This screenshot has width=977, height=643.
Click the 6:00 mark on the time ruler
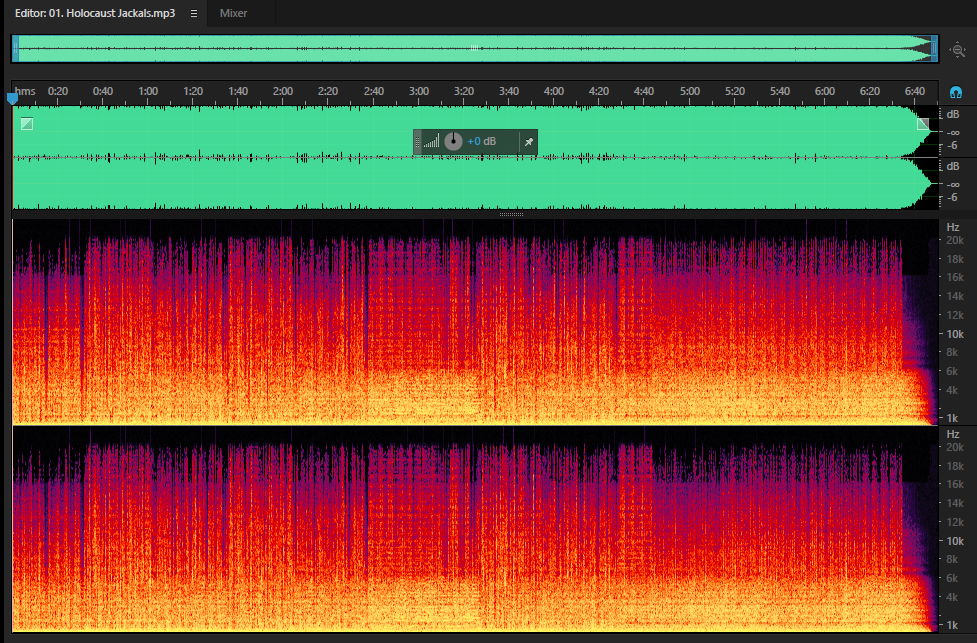pyautogui.click(x=824, y=91)
